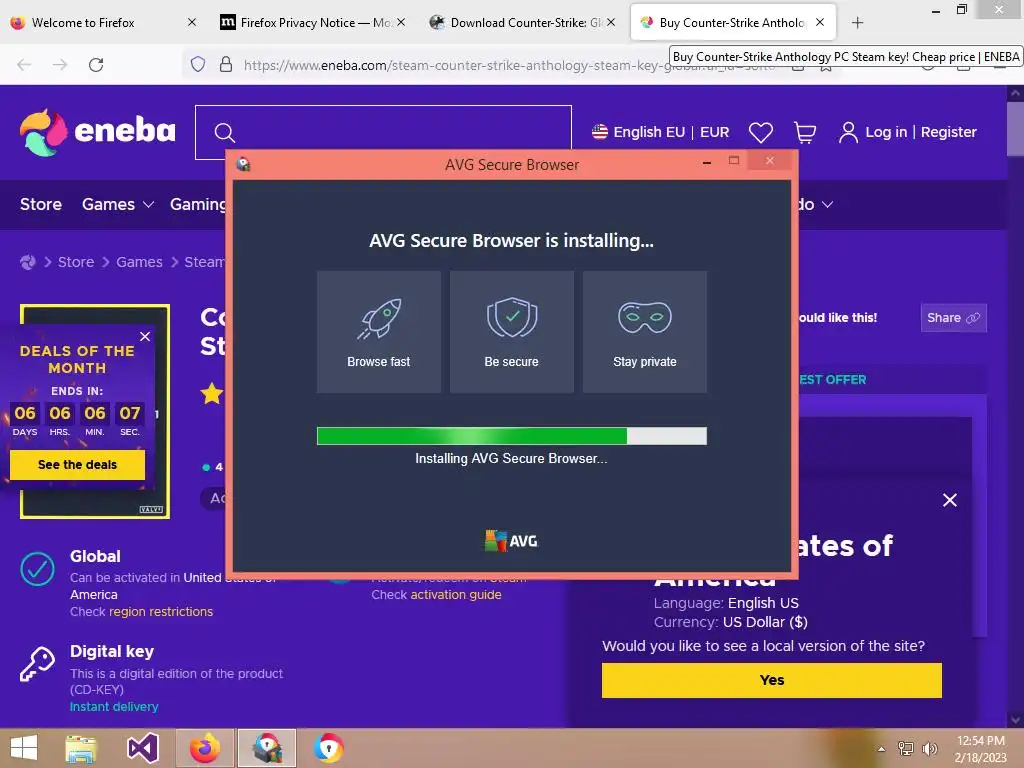
Task: Minimize the AVG Secure Browser installer
Action: pos(707,163)
